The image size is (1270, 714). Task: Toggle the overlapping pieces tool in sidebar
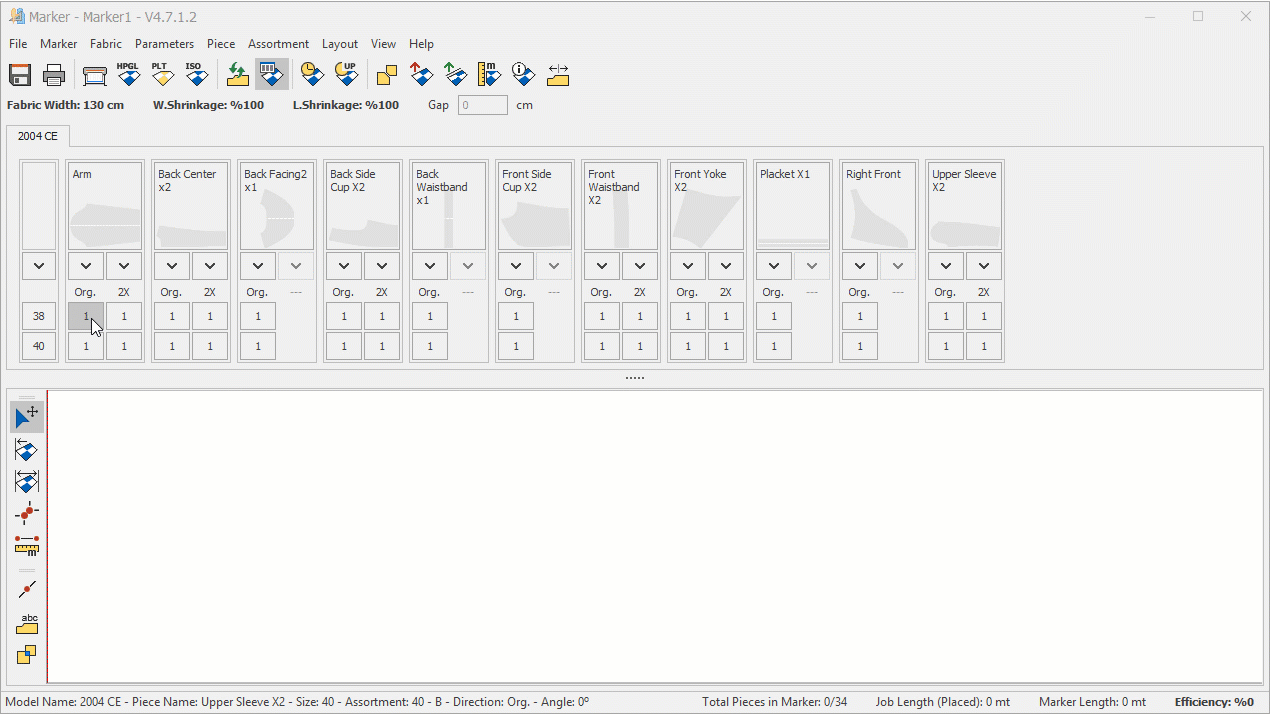tap(27, 656)
